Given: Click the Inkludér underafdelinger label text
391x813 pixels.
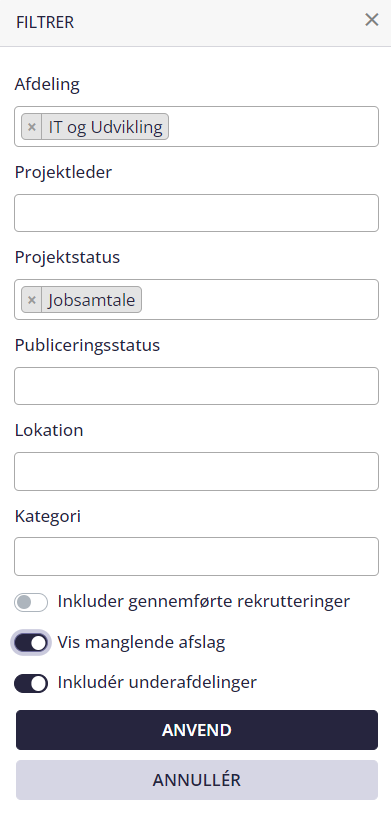Looking at the screenshot, I should click(157, 682).
